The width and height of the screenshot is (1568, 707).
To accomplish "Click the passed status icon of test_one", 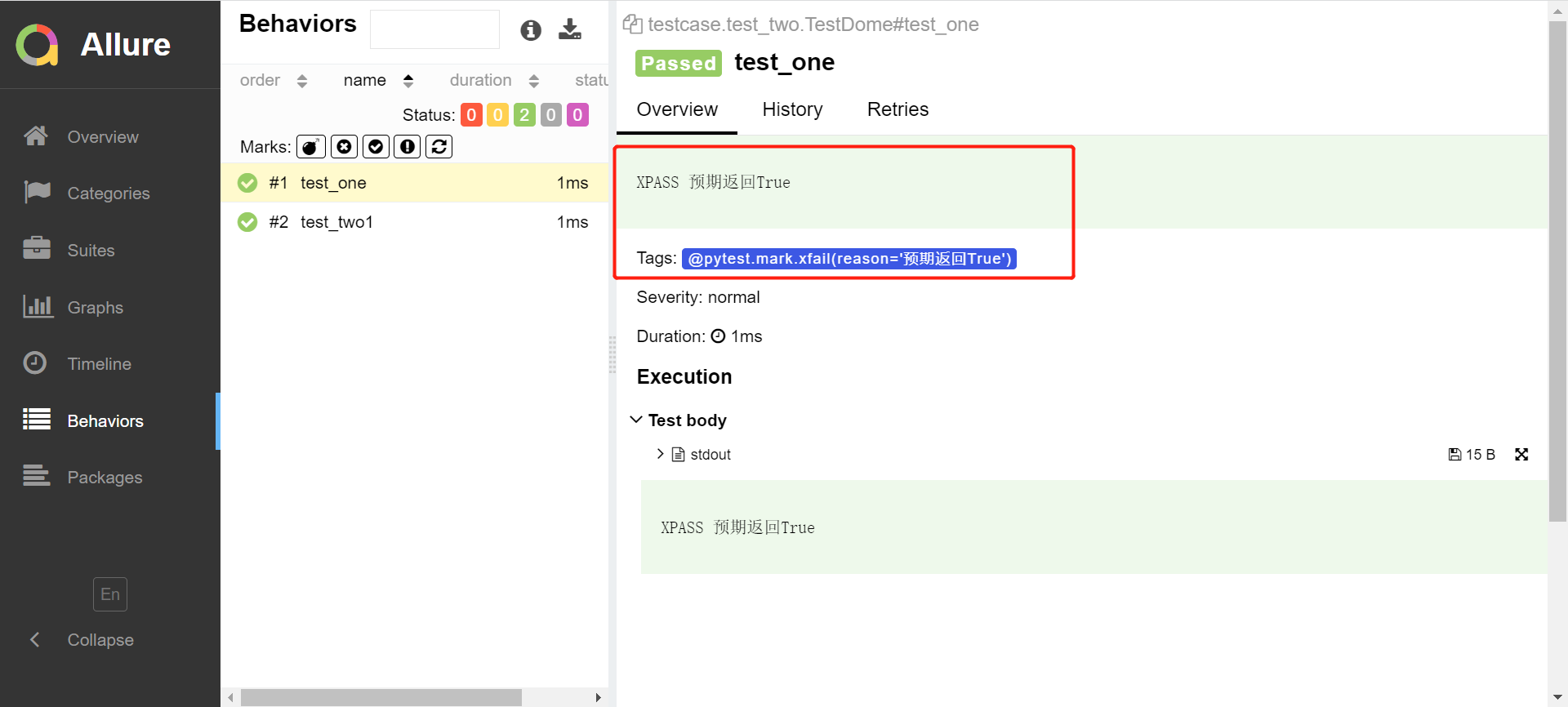I will point(247,183).
